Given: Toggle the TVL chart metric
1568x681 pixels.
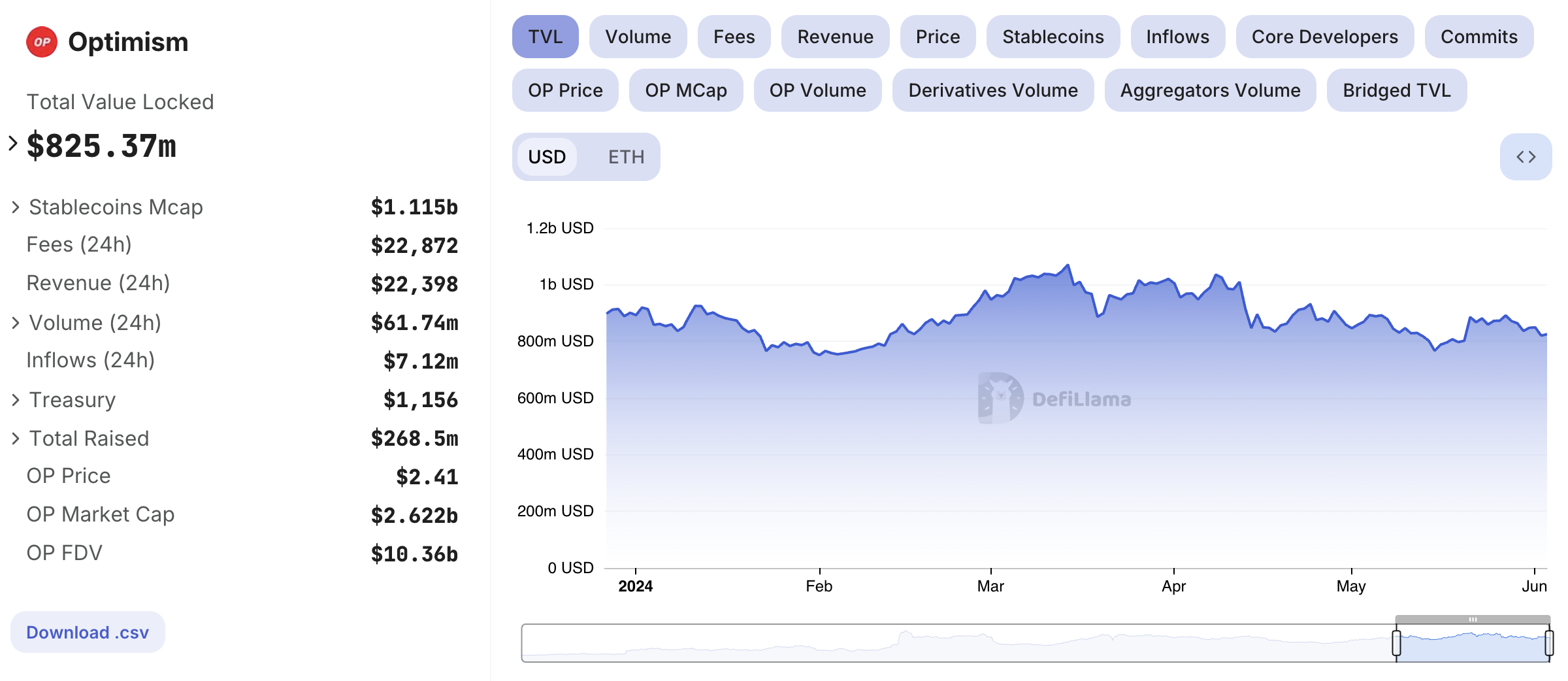Looking at the screenshot, I should click(545, 37).
